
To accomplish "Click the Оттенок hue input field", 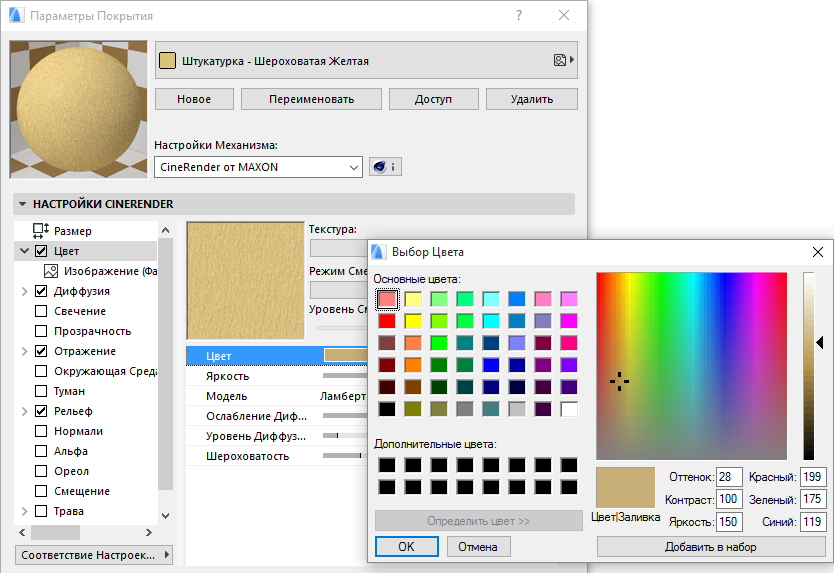I will coord(729,477).
